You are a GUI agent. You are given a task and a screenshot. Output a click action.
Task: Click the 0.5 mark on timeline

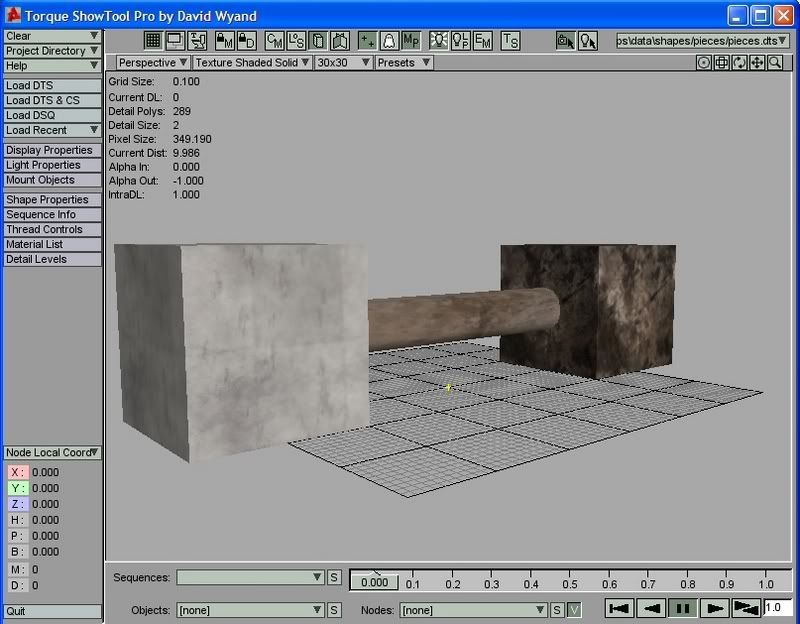tap(570, 581)
